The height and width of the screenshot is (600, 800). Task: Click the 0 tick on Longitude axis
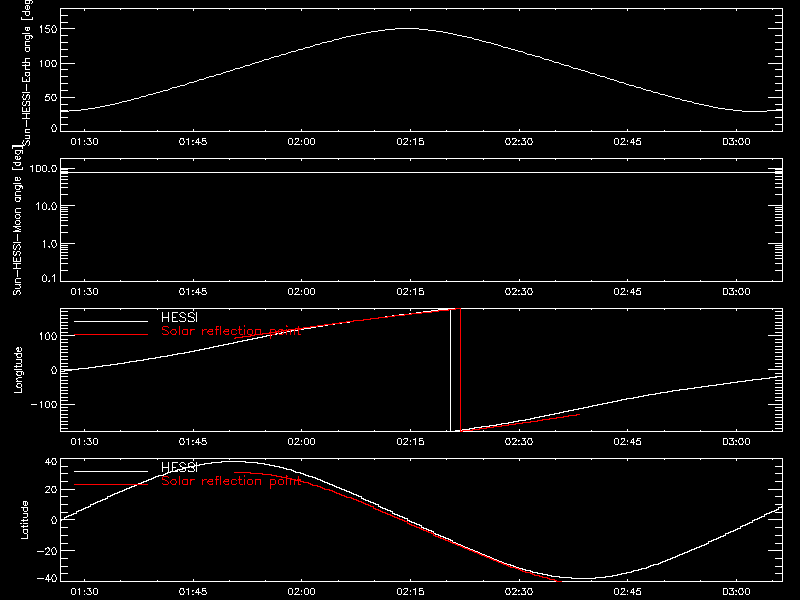(x=55, y=370)
